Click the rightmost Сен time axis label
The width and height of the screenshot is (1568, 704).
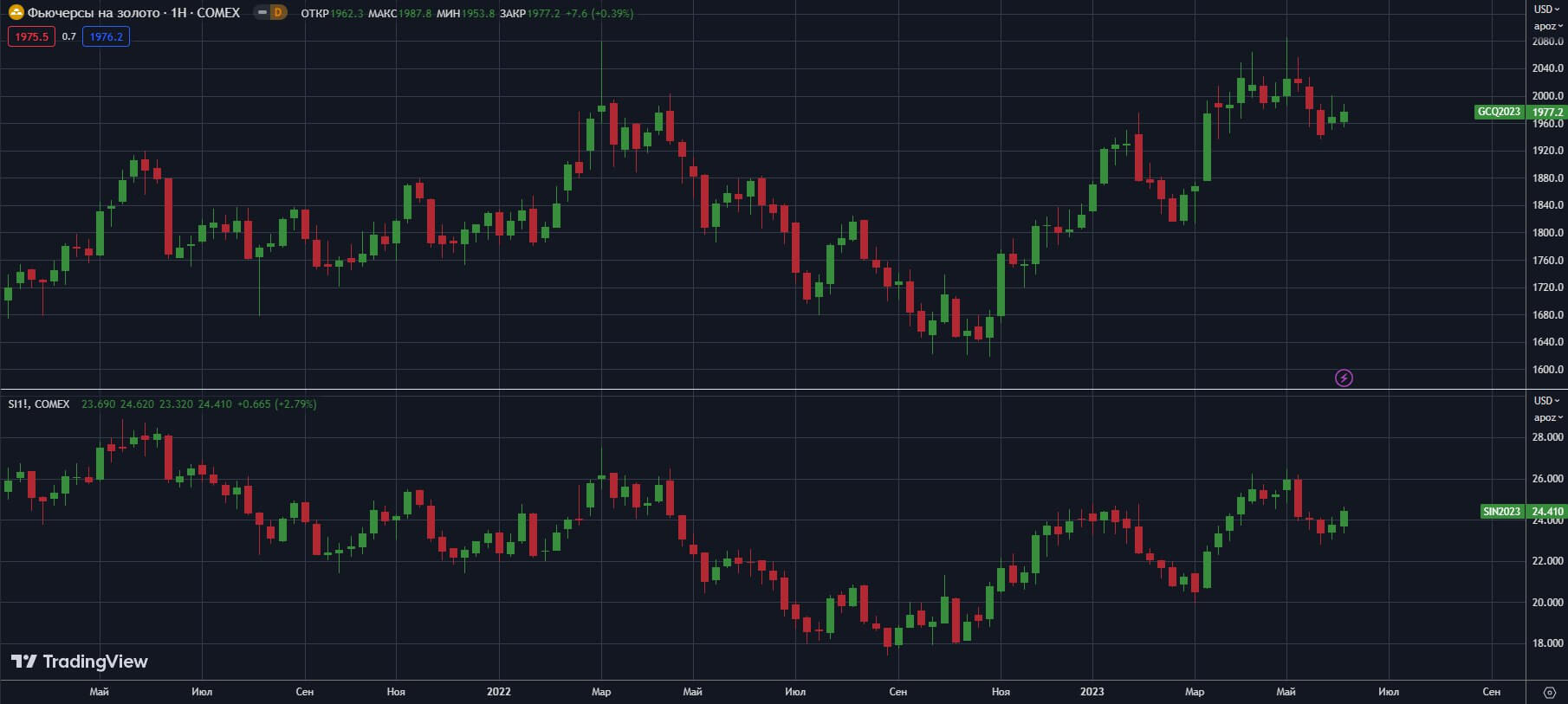pos(1491,691)
